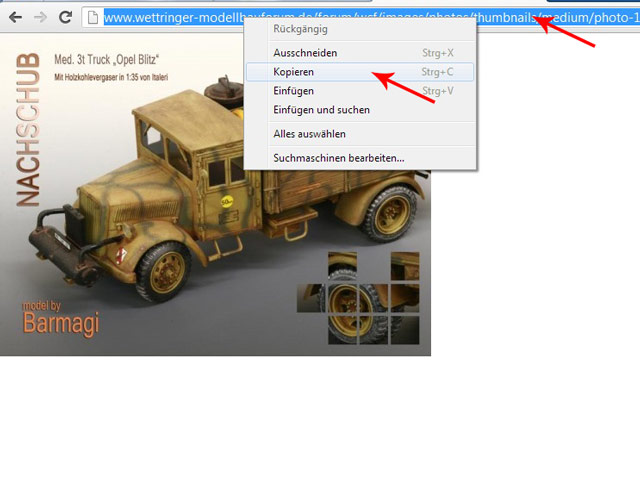Choose Einfügen und suchen entry
This screenshot has height=480, width=640.
360,110
